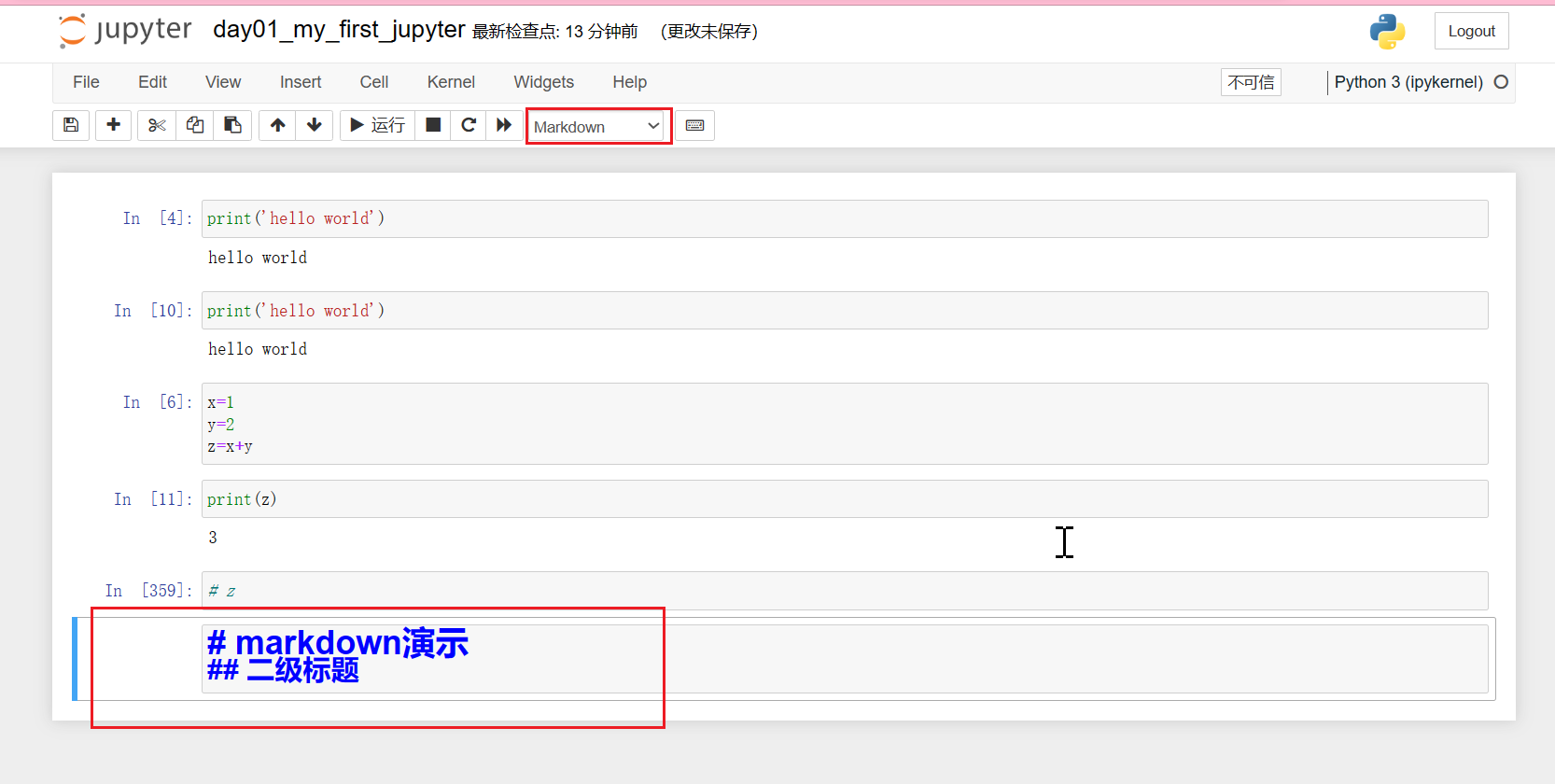Copy selected cells icon

click(195, 125)
